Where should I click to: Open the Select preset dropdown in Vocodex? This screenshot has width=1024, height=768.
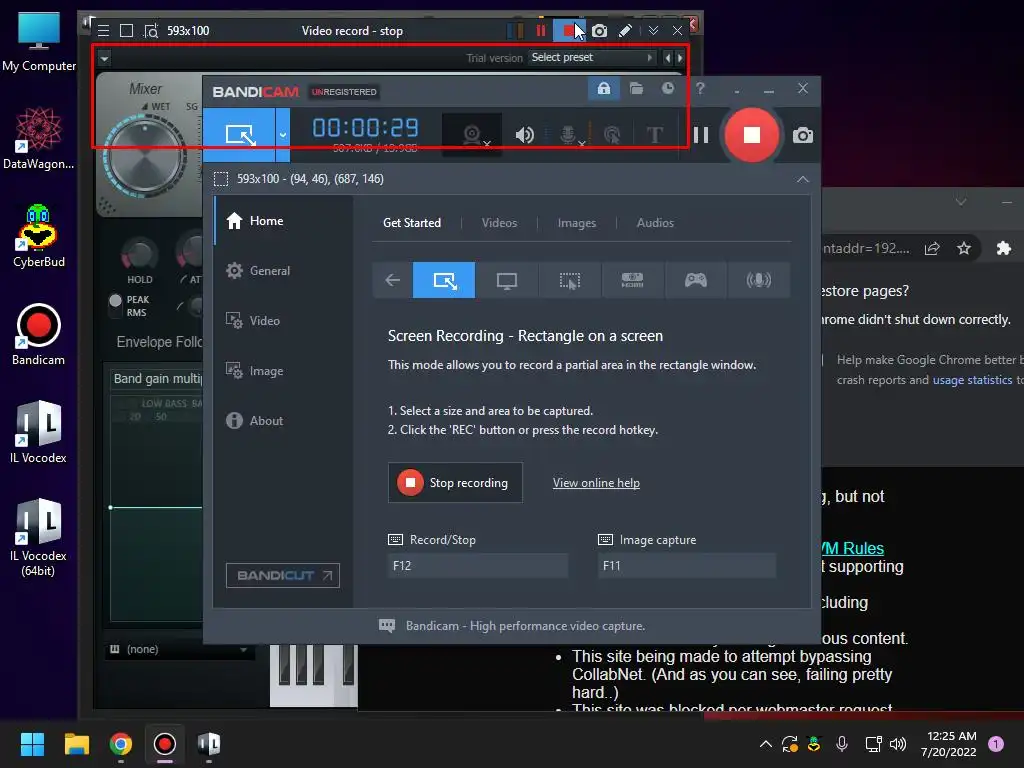[x=592, y=57]
